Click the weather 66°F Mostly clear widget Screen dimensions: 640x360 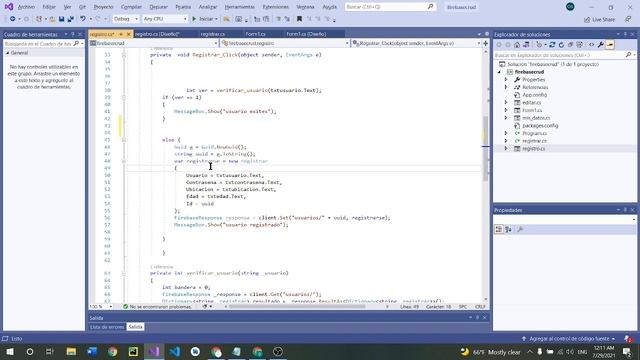pyautogui.click(x=490, y=352)
